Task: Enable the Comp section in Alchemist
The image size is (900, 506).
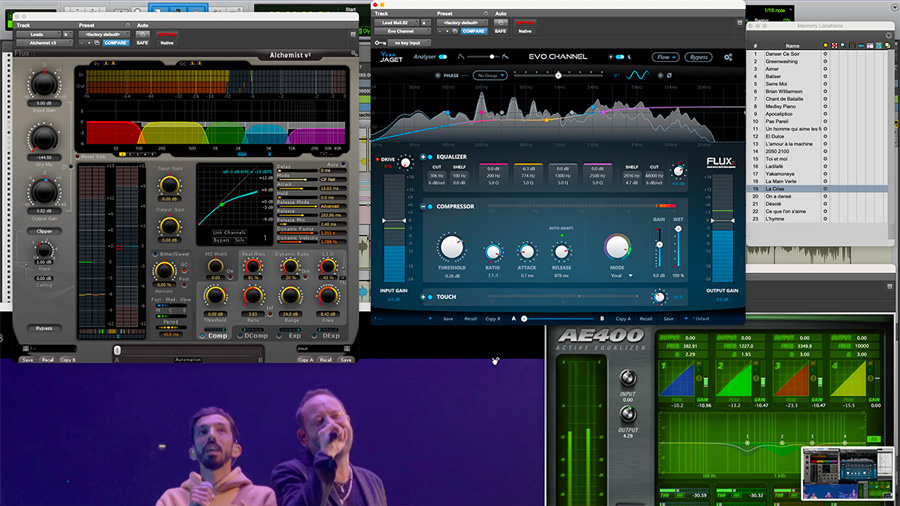Action: pyautogui.click(x=203, y=336)
